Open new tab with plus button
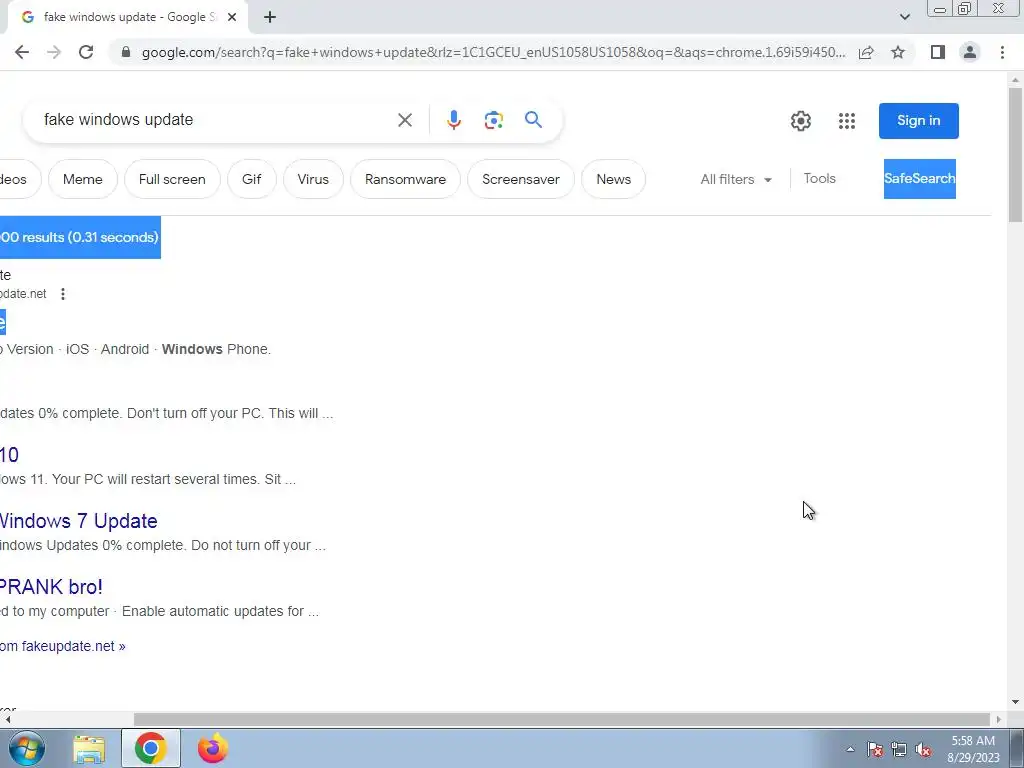The height and width of the screenshot is (768, 1024). click(x=270, y=17)
